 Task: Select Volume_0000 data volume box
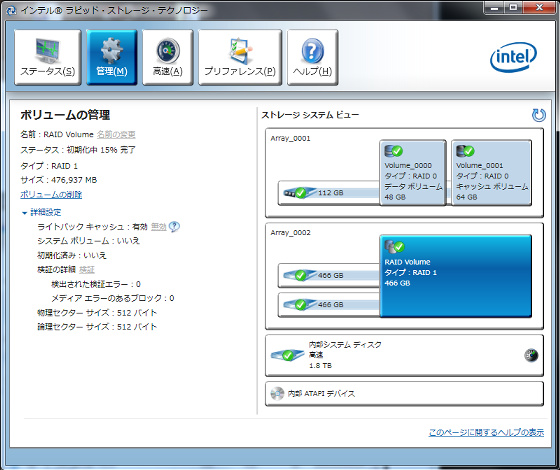pyautogui.click(x=412, y=172)
